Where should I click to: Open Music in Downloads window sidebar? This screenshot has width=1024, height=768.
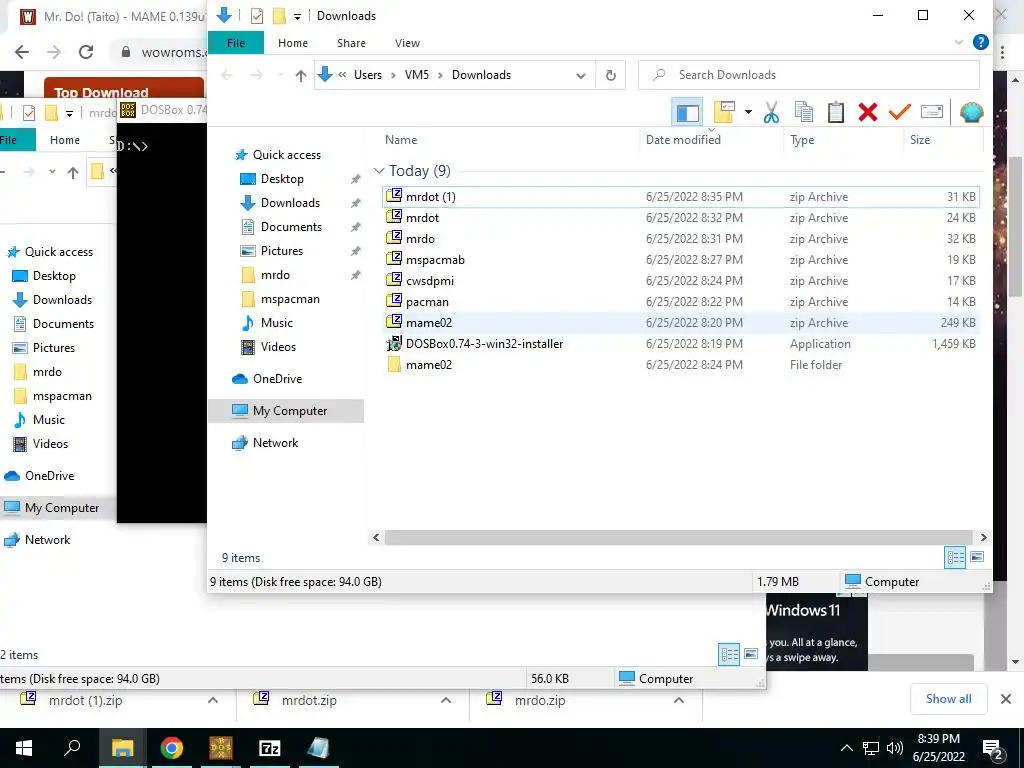tap(276, 323)
